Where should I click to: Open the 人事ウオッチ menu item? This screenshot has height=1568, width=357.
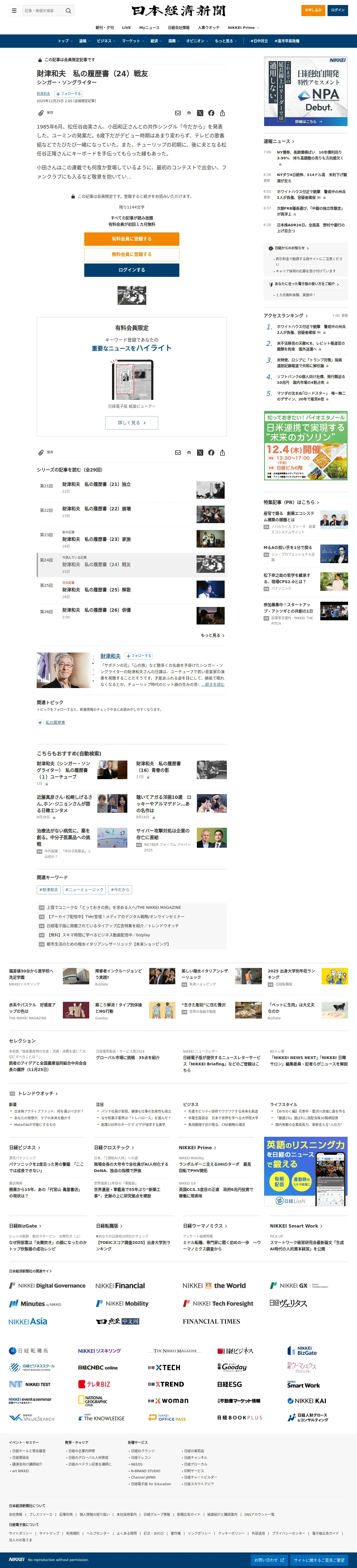(x=208, y=27)
